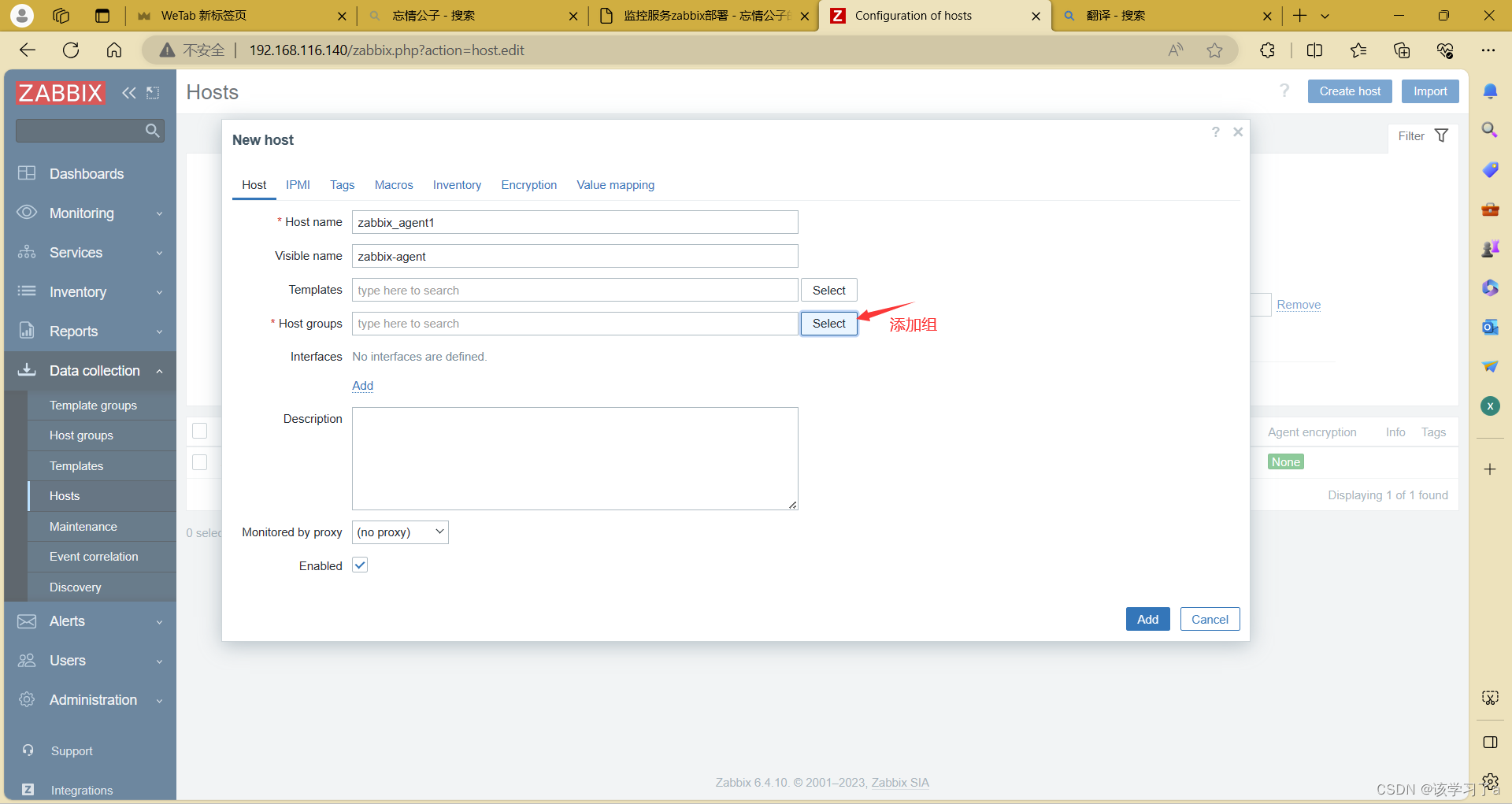Reload the page with refresh icon
The width and height of the screenshot is (1512, 804).
pyautogui.click(x=71, y=50)
